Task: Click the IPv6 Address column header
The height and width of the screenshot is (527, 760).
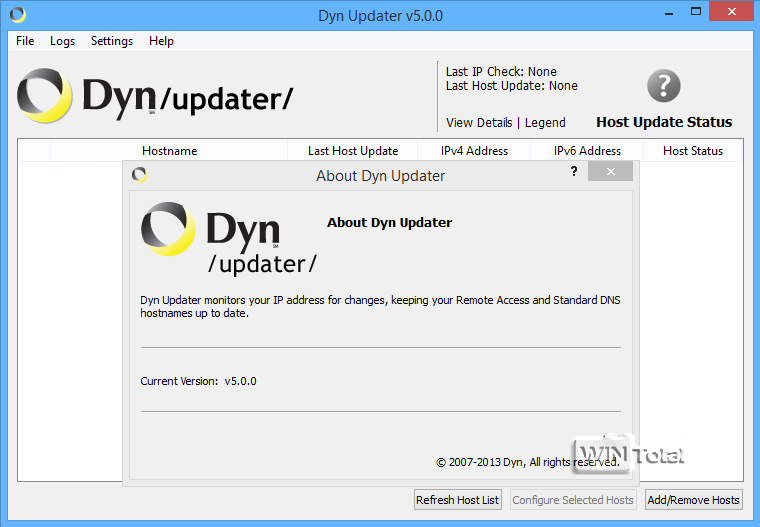Action: click(587, 151)
